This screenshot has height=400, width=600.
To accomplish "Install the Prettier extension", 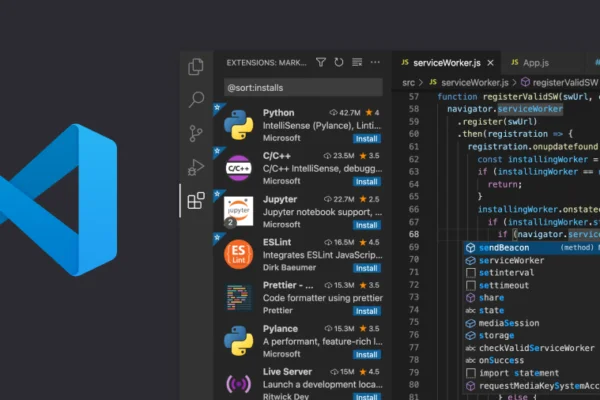I will point(367,311).
